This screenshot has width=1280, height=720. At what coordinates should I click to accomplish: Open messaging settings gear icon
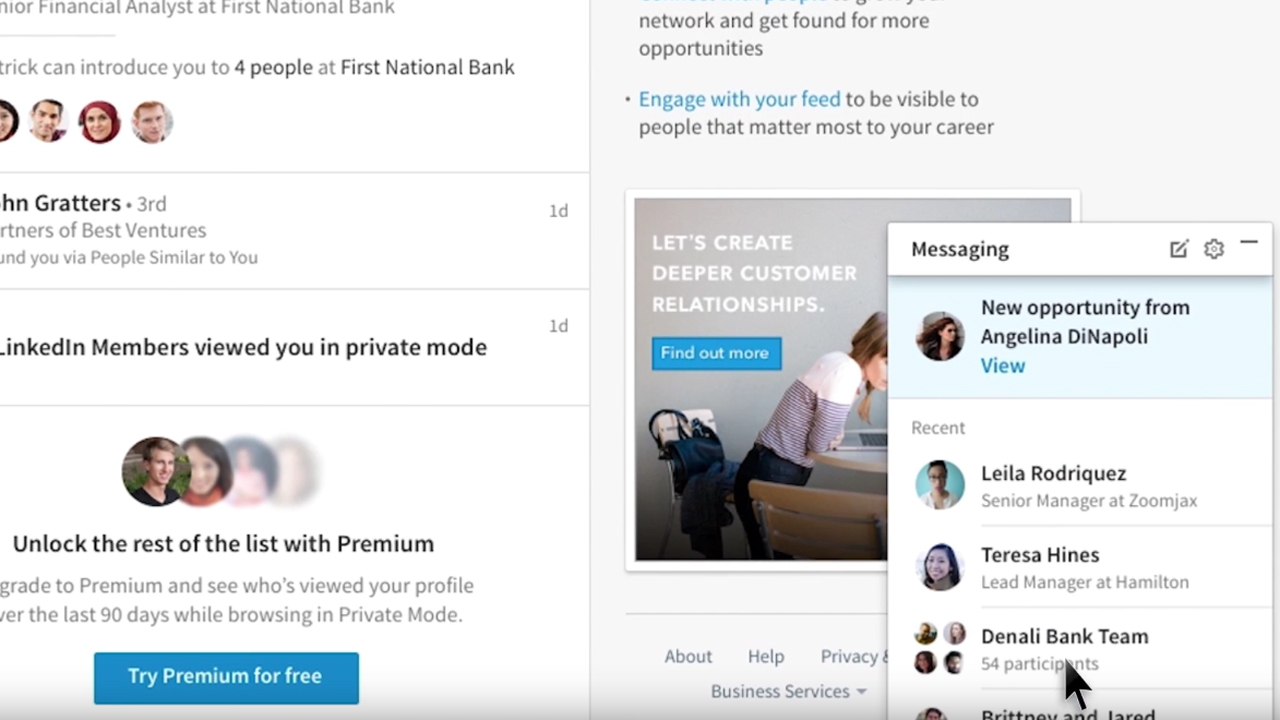(1214, 249)
